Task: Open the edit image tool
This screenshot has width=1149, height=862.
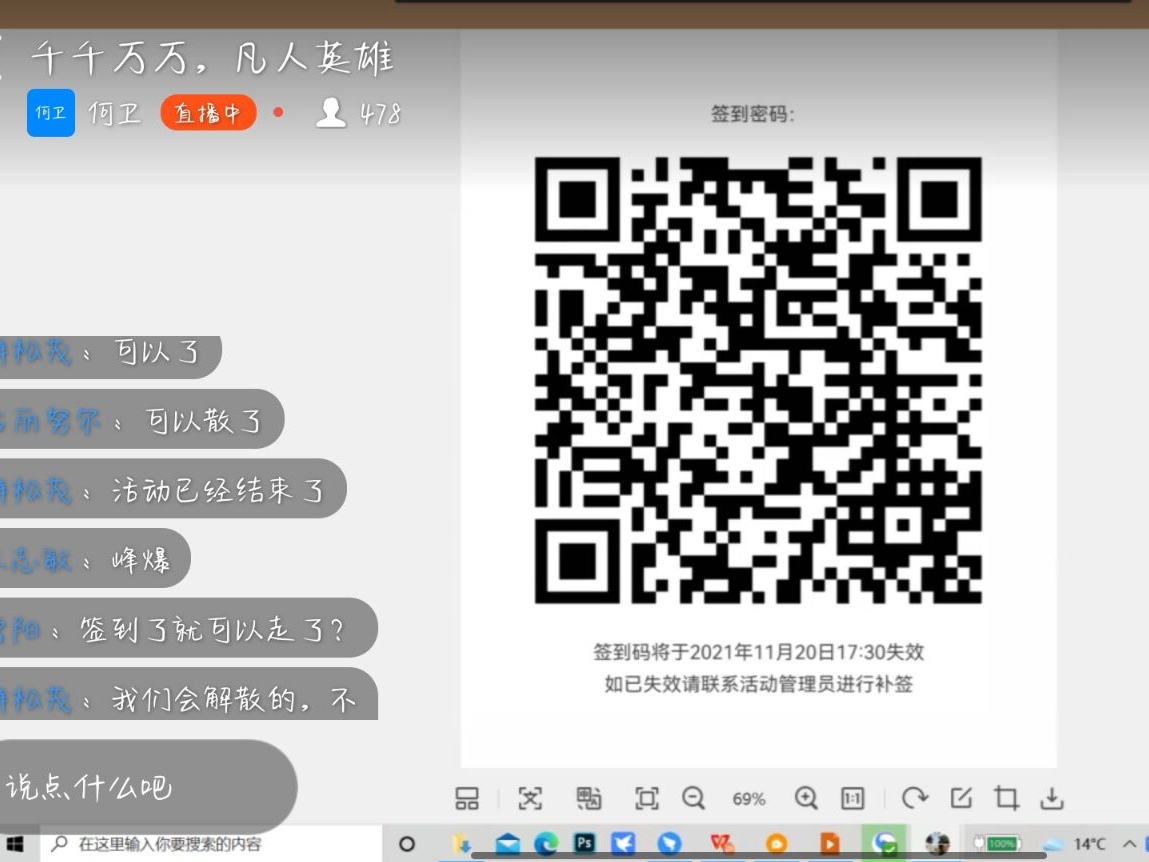Action: click(x=961, y=798)
